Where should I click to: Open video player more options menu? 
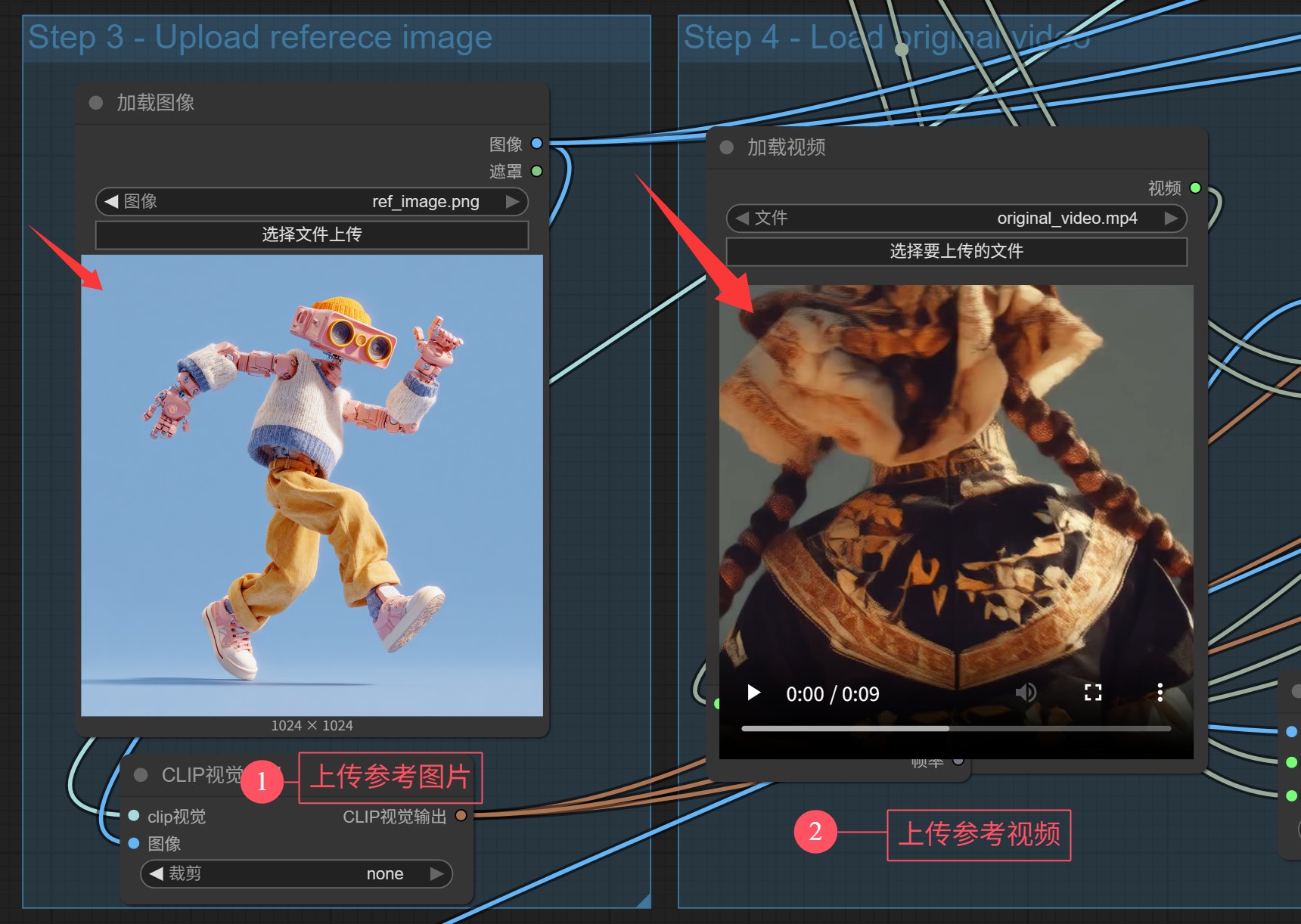click(1160, 693)
